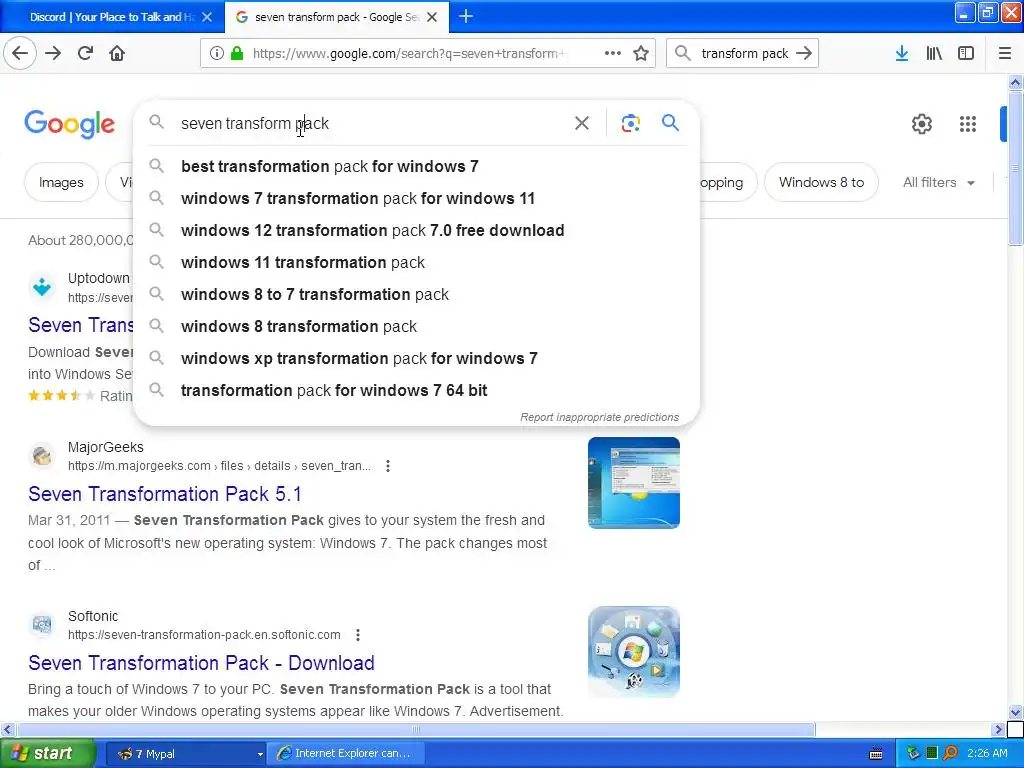Open the Google apps grid

point(968,123)
